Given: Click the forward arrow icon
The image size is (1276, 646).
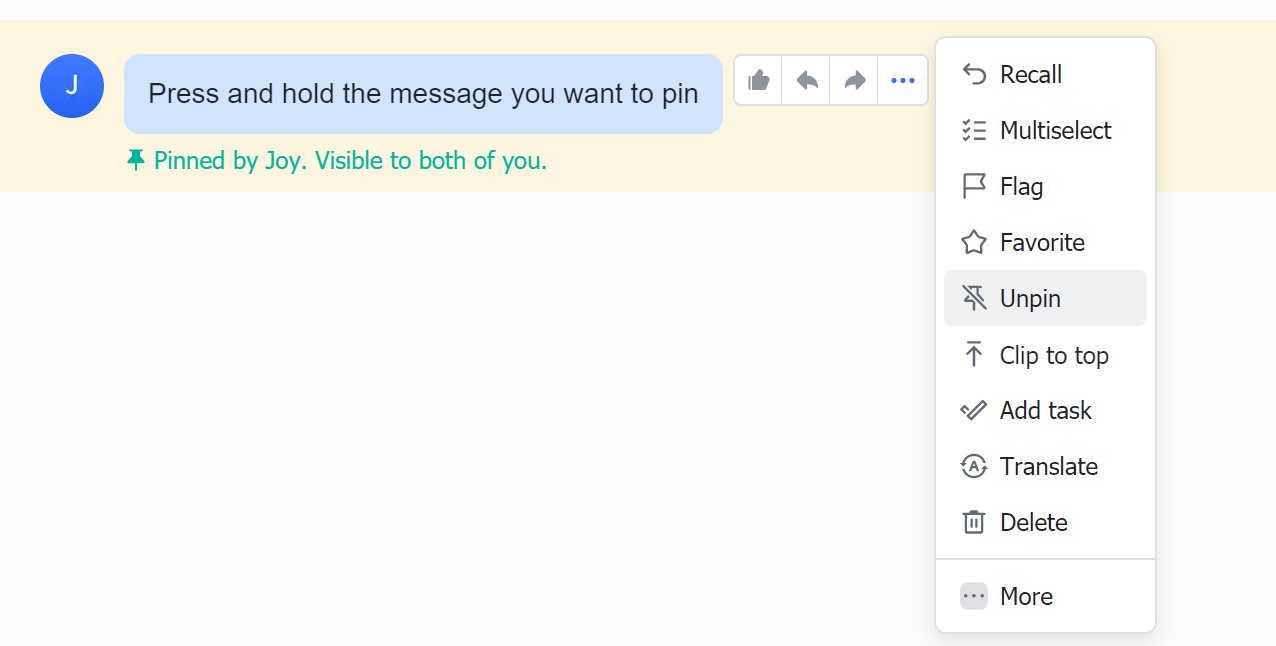Looking at the screenshot, I should pos(853,80).
